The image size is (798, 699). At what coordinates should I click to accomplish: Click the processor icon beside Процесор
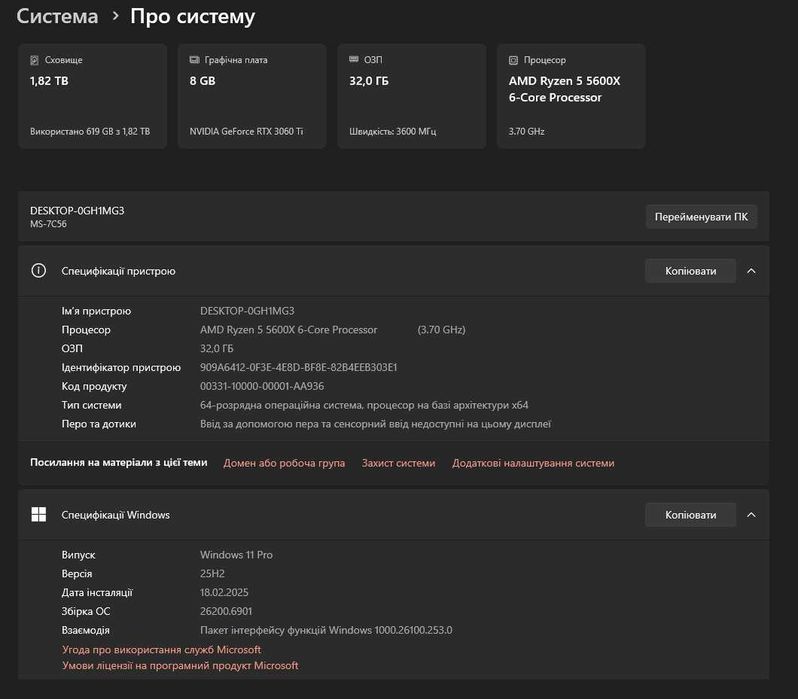tap(513, 60)
